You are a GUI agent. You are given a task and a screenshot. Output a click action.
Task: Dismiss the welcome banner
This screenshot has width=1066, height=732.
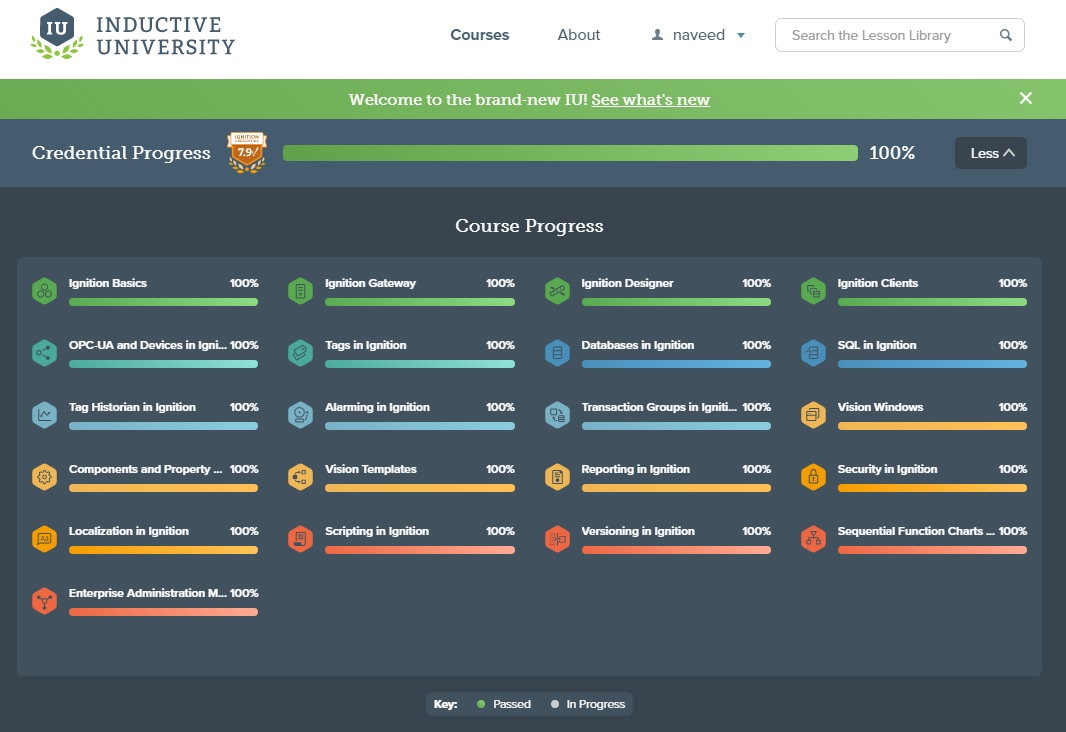click(1025, 98)
